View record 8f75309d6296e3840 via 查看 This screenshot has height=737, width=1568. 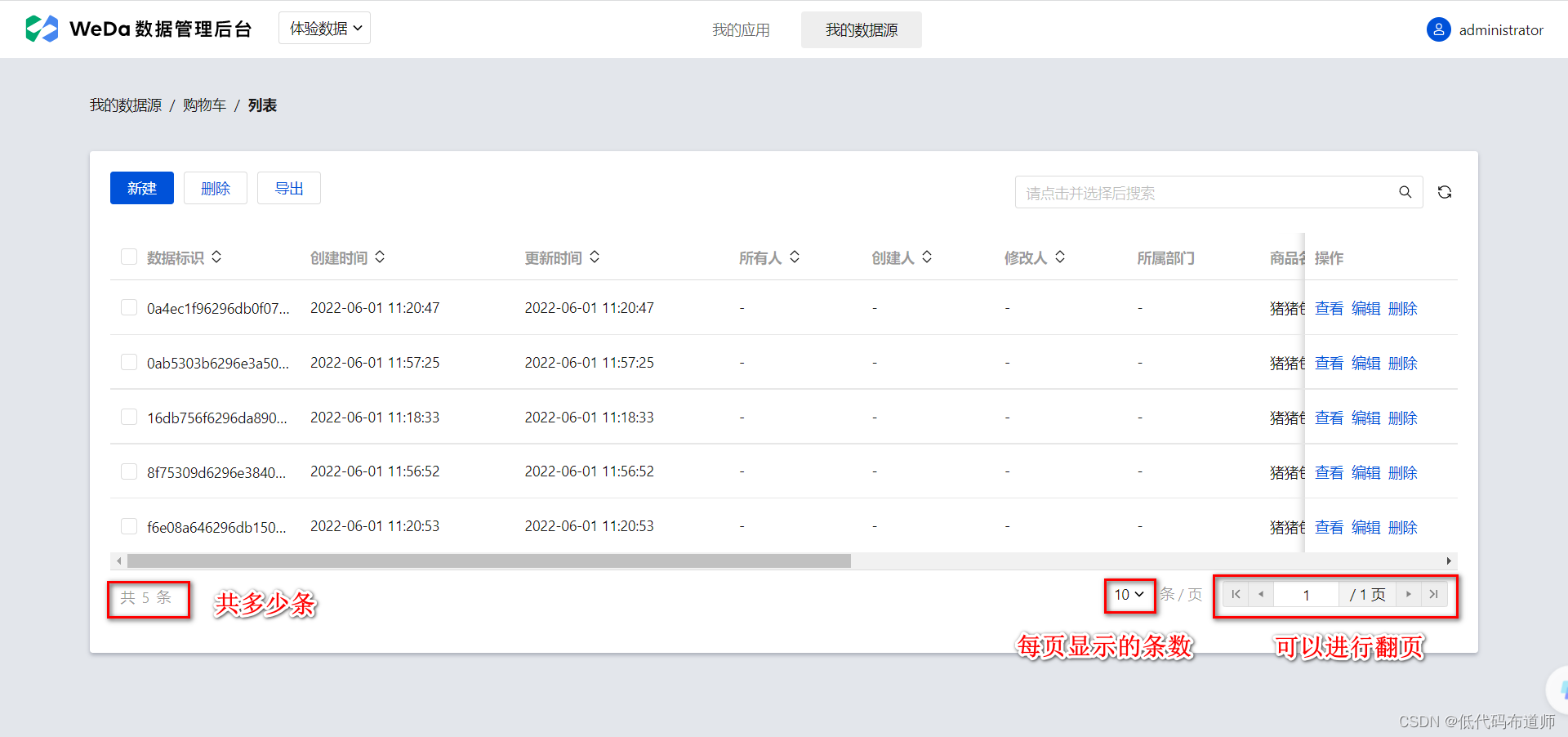pos(1329,472)
